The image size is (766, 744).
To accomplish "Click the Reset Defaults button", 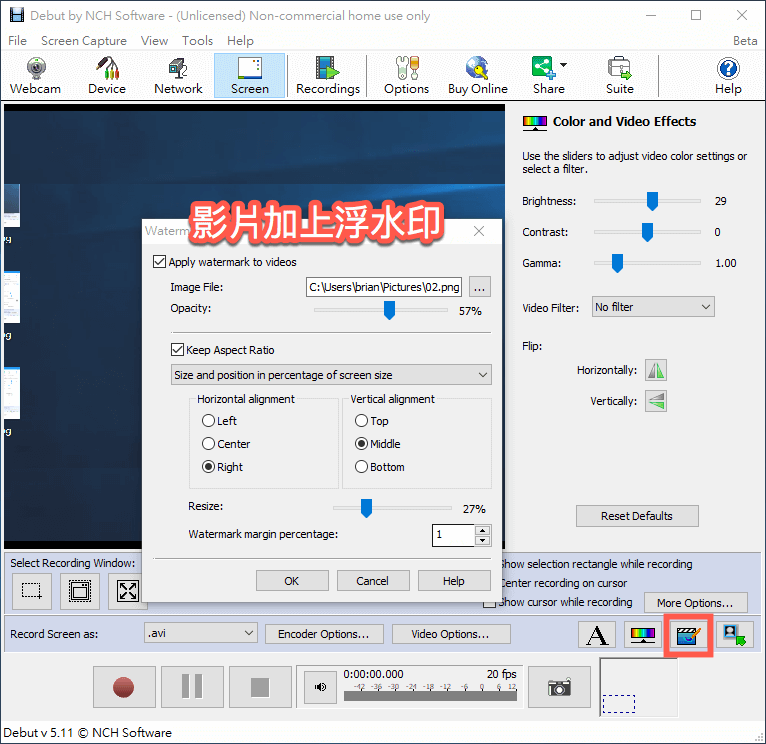I will click(x=637, y=516).
